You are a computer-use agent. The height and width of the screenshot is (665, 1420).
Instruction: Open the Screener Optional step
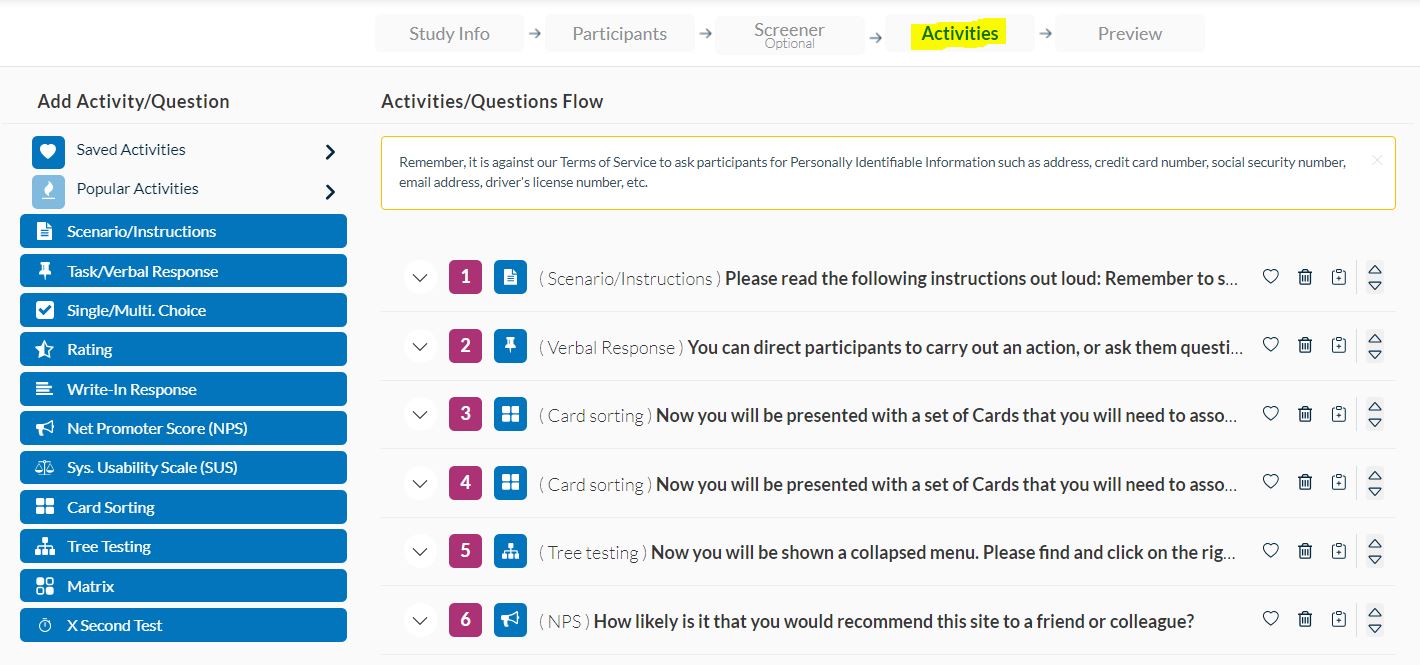[x=790, y=35]
